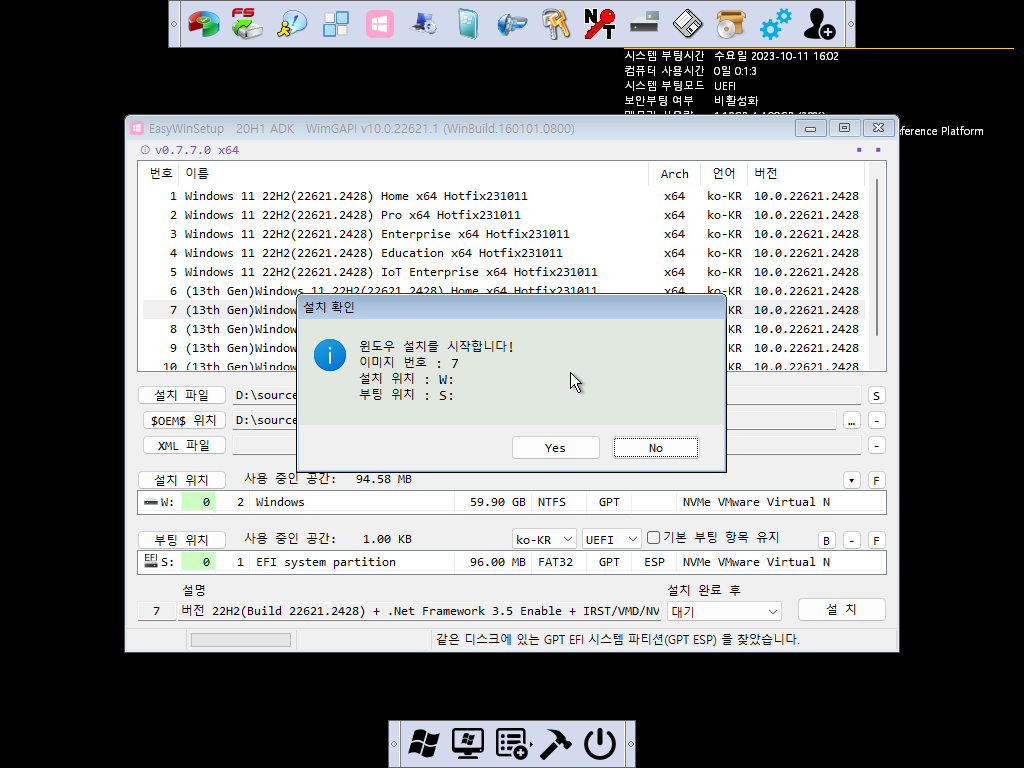Image resolution: width=1024 pixels, height=768 pixels.
Task: Click the add user silhouette icon
Action: click(x=819, y=24)
